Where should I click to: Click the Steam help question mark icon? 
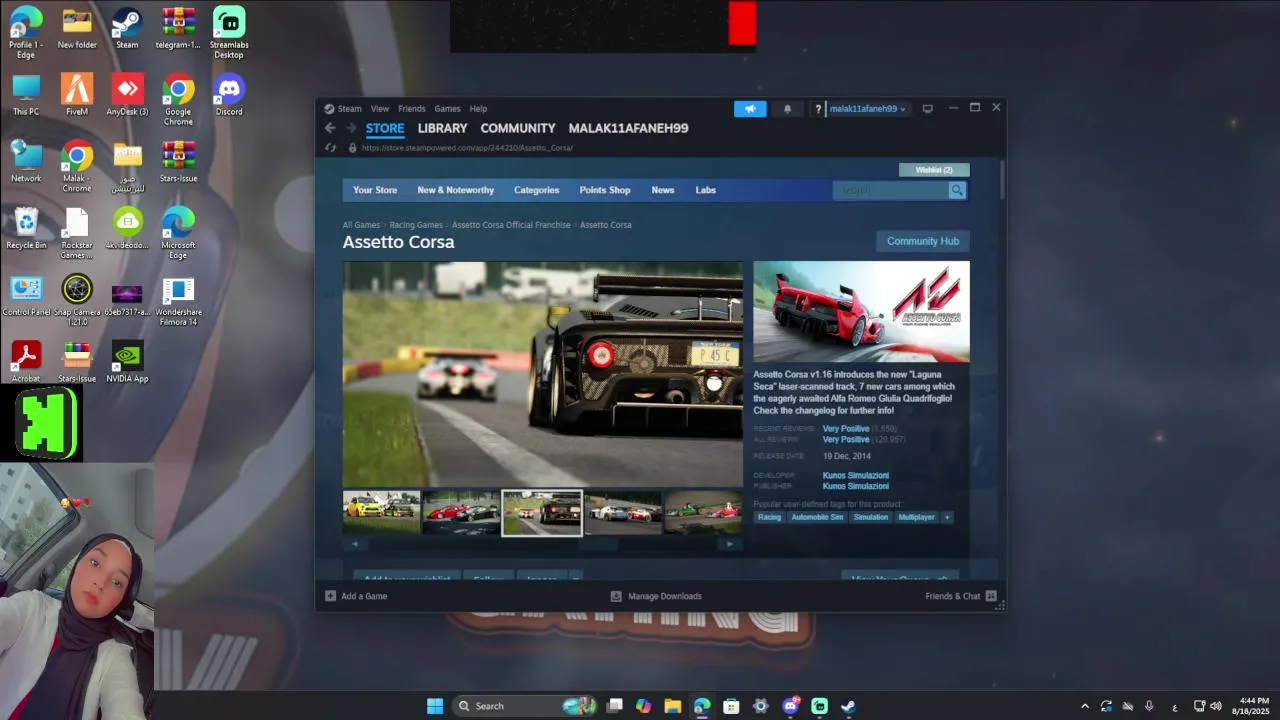tap(818, 109)
